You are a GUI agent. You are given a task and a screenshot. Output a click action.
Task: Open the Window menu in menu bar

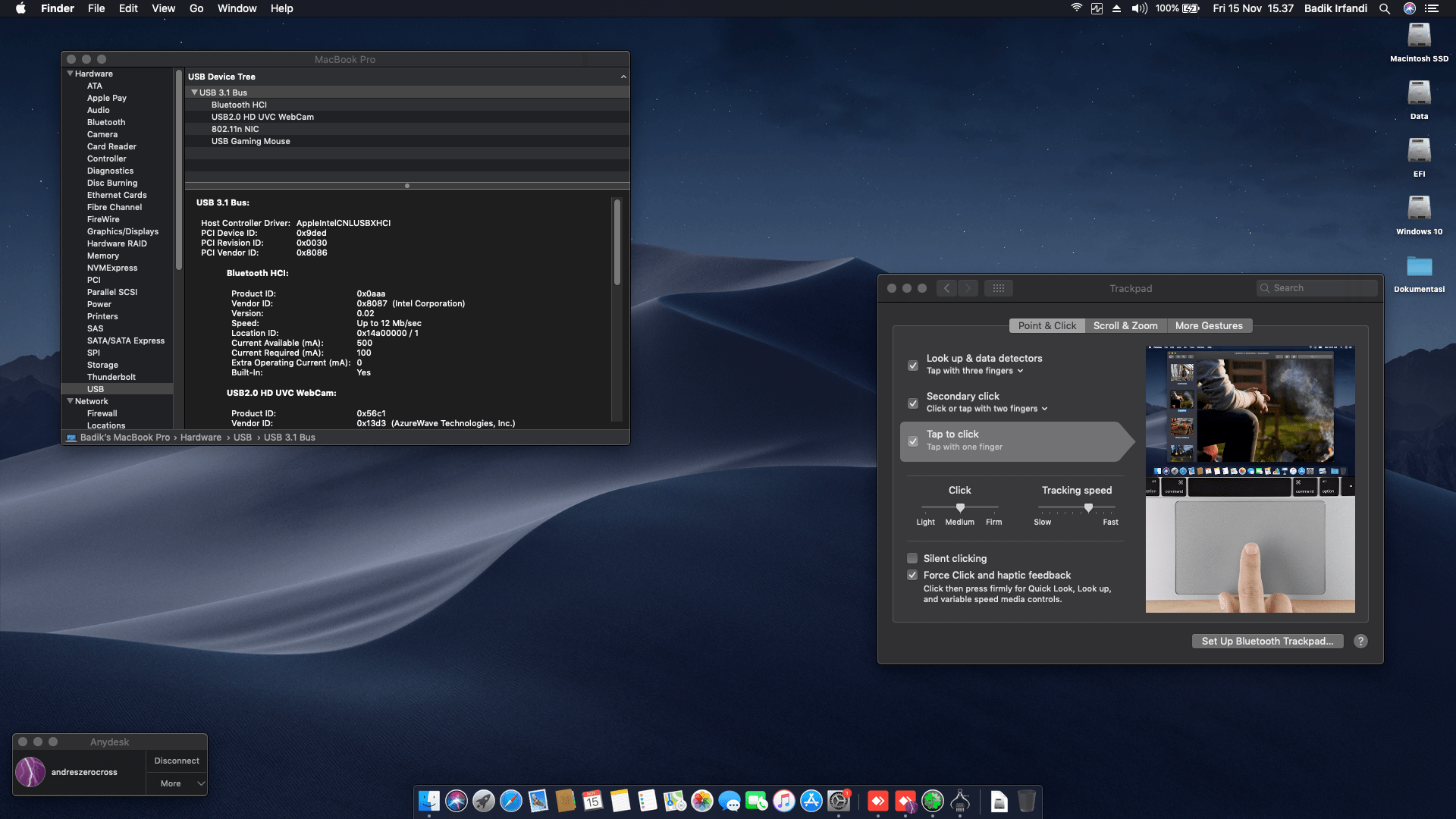pyautogui.click(x=237, y=8)
